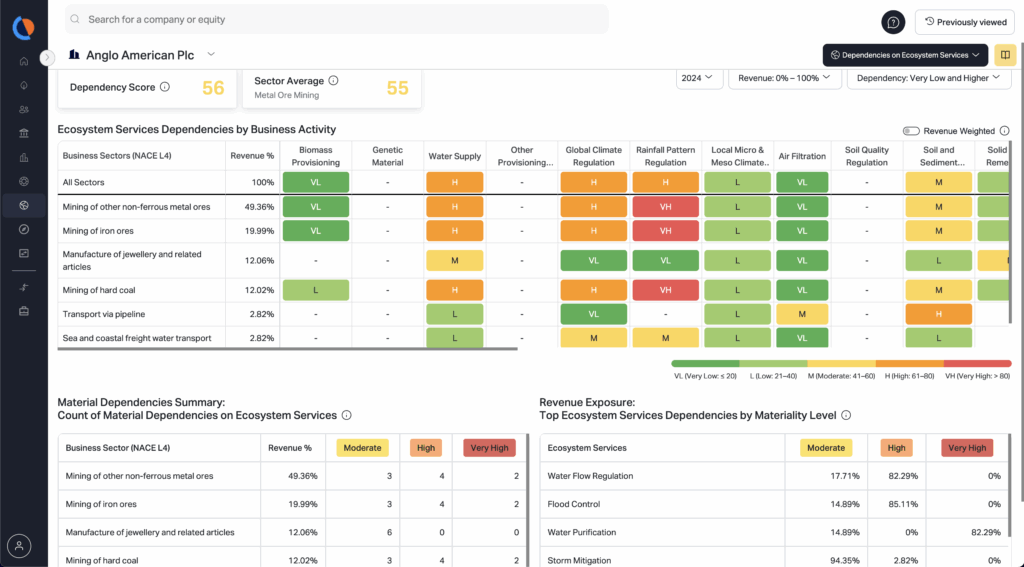Expand the left sidebar with arrow
This screenshot has width=1024, height=567.
click(47, 58)
